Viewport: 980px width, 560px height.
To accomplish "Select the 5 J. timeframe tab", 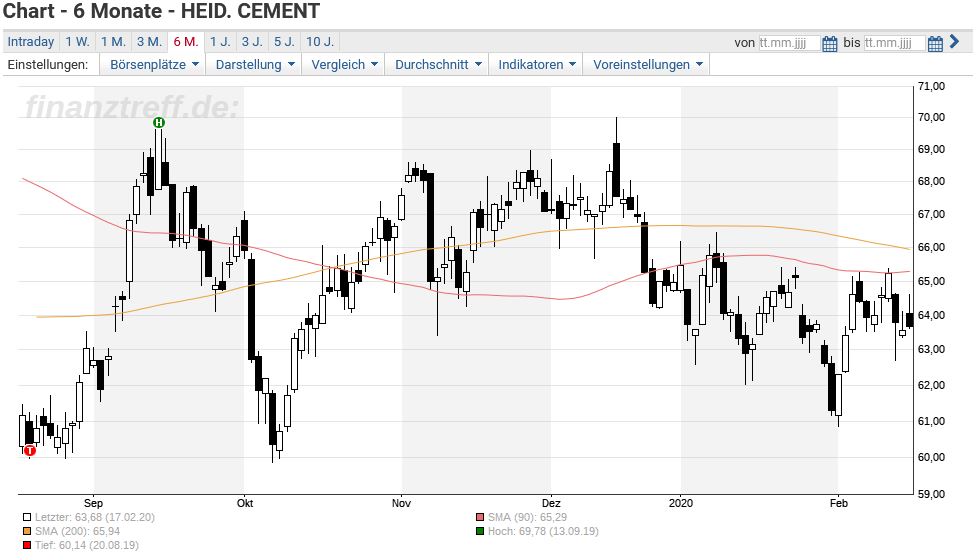I will pos(284,42).
